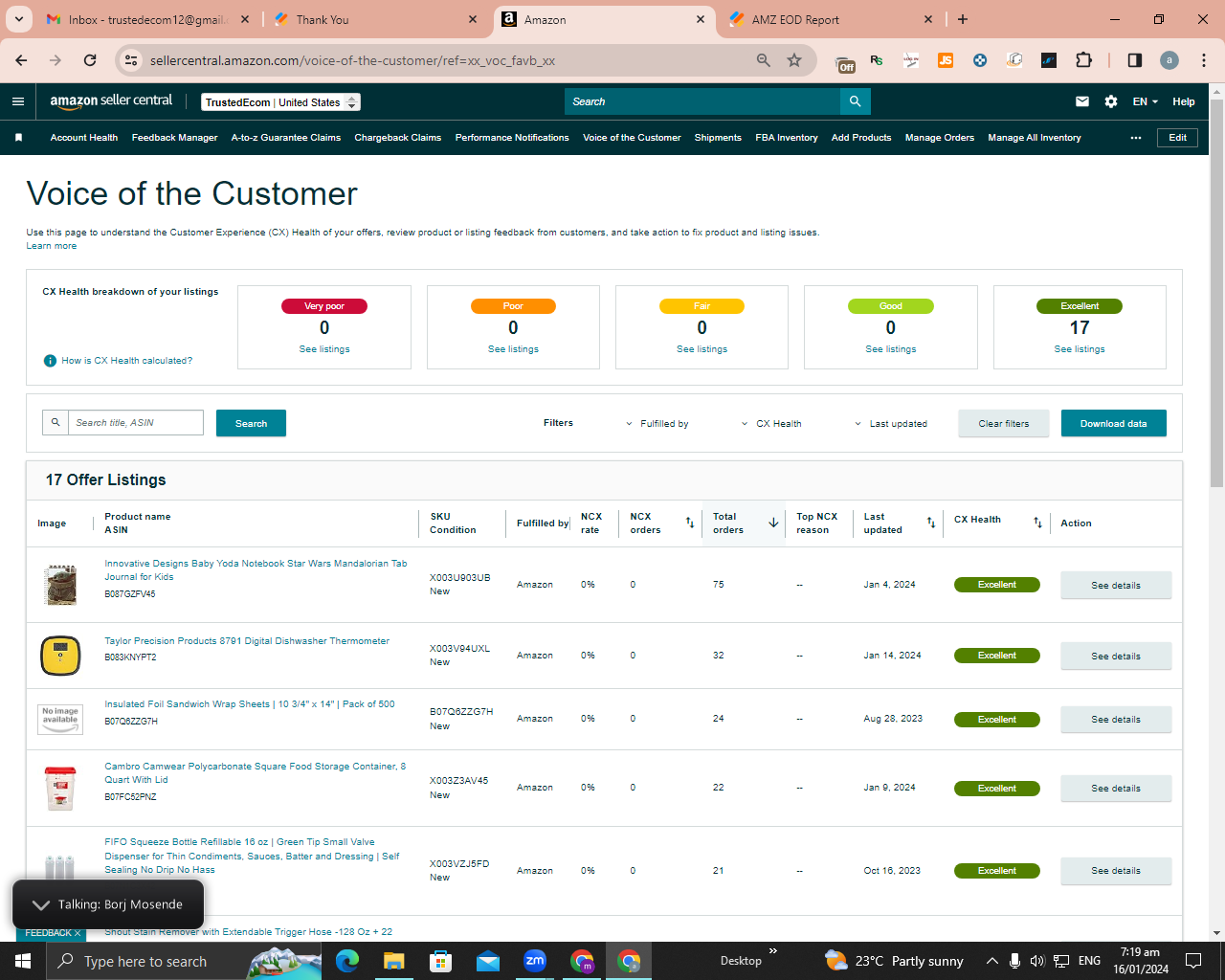Open Feedback Manager from the favorites bar
The width and height of the screenshot is (1225, 980).
[x=175, y=138]
